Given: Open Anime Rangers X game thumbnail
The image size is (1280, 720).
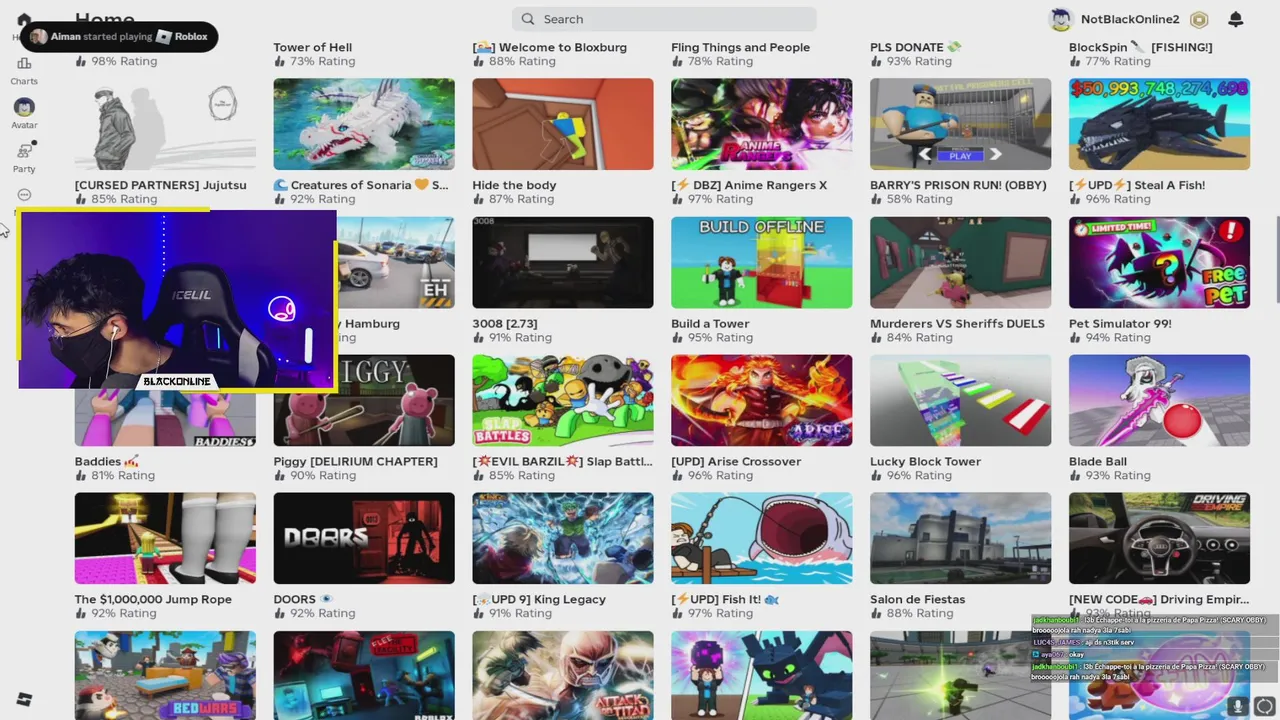Looking at the screenshot, I should pos(762,124).
